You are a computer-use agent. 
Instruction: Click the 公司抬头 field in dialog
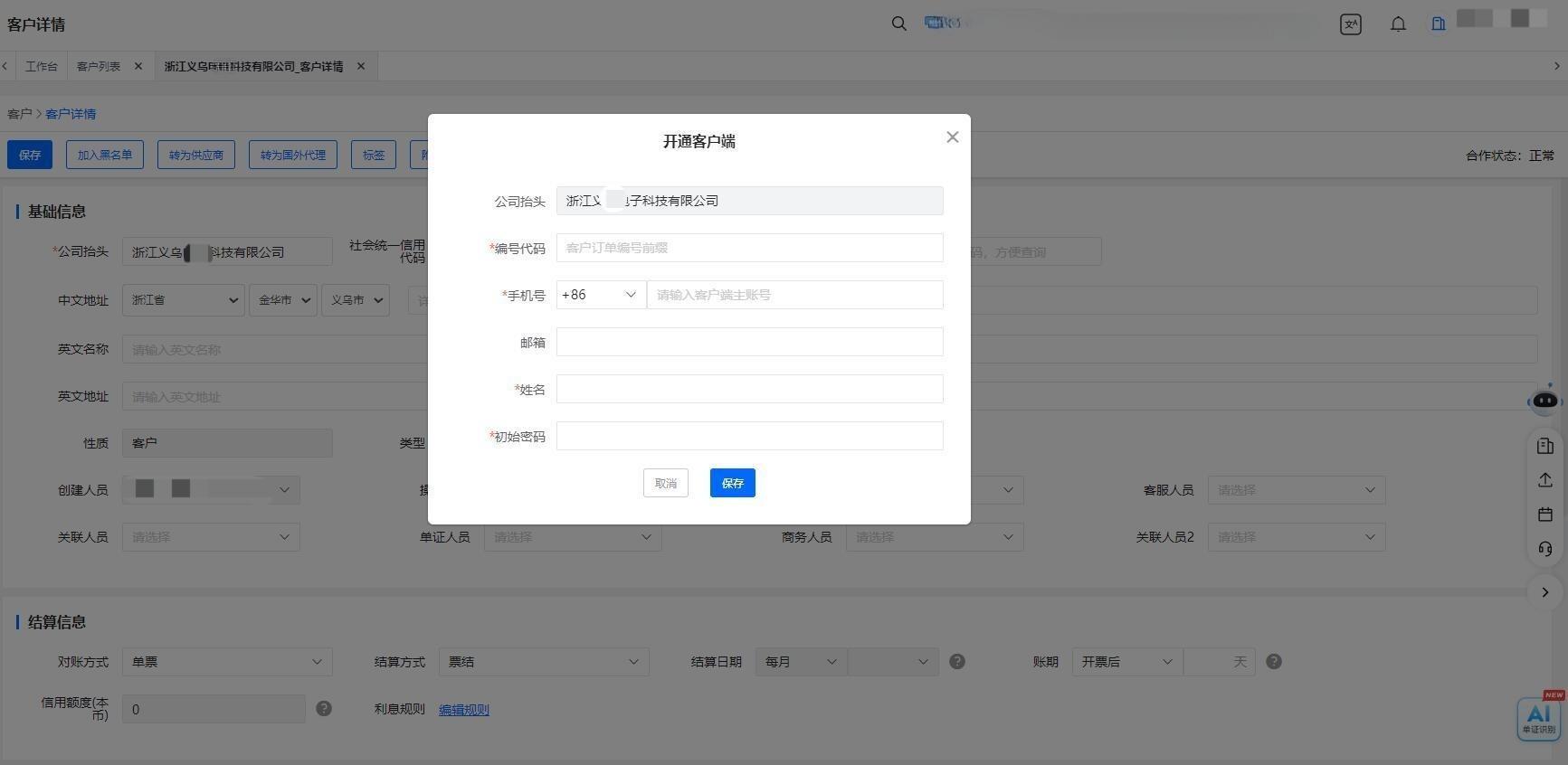[x=749, y=201]
